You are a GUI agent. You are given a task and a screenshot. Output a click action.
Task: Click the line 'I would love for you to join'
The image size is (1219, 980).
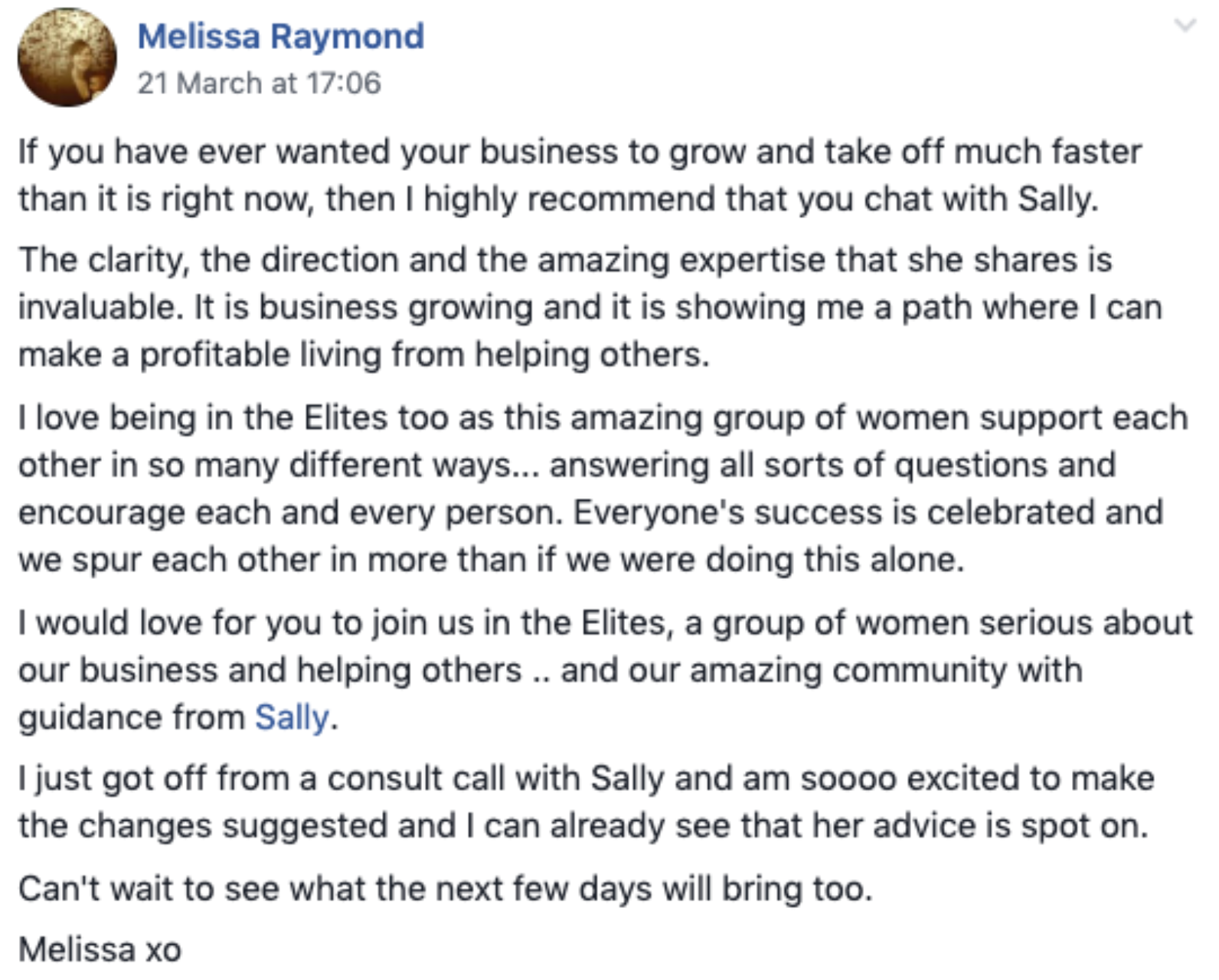click(605, 622)
